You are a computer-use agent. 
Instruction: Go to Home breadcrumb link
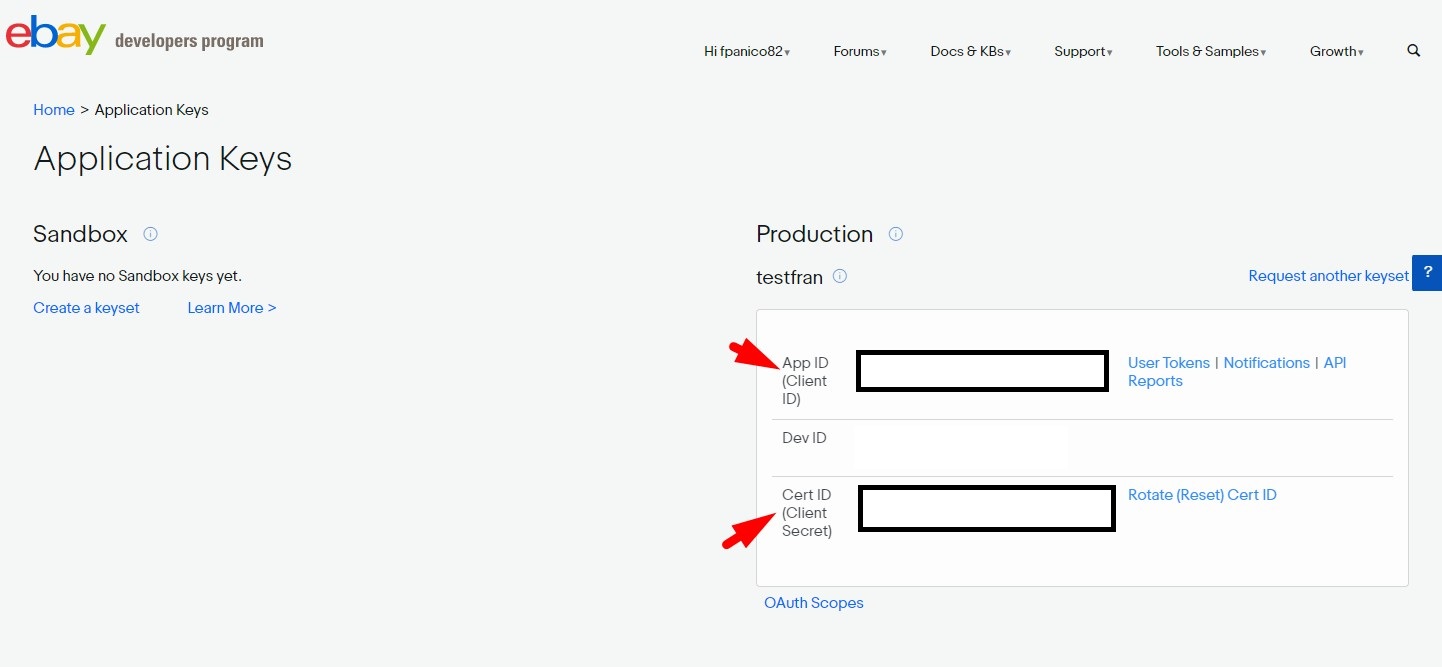pyautogui.click(x=54, y=110)
